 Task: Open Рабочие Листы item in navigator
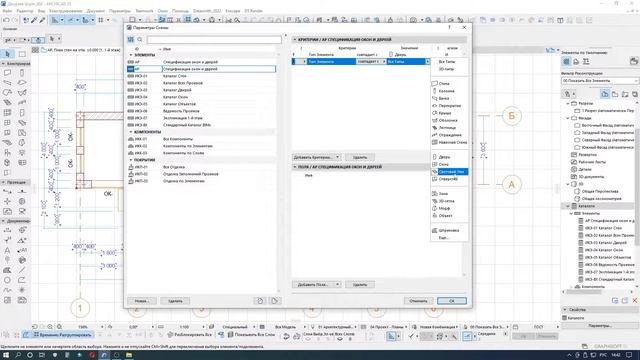click(x=591, y=162)
